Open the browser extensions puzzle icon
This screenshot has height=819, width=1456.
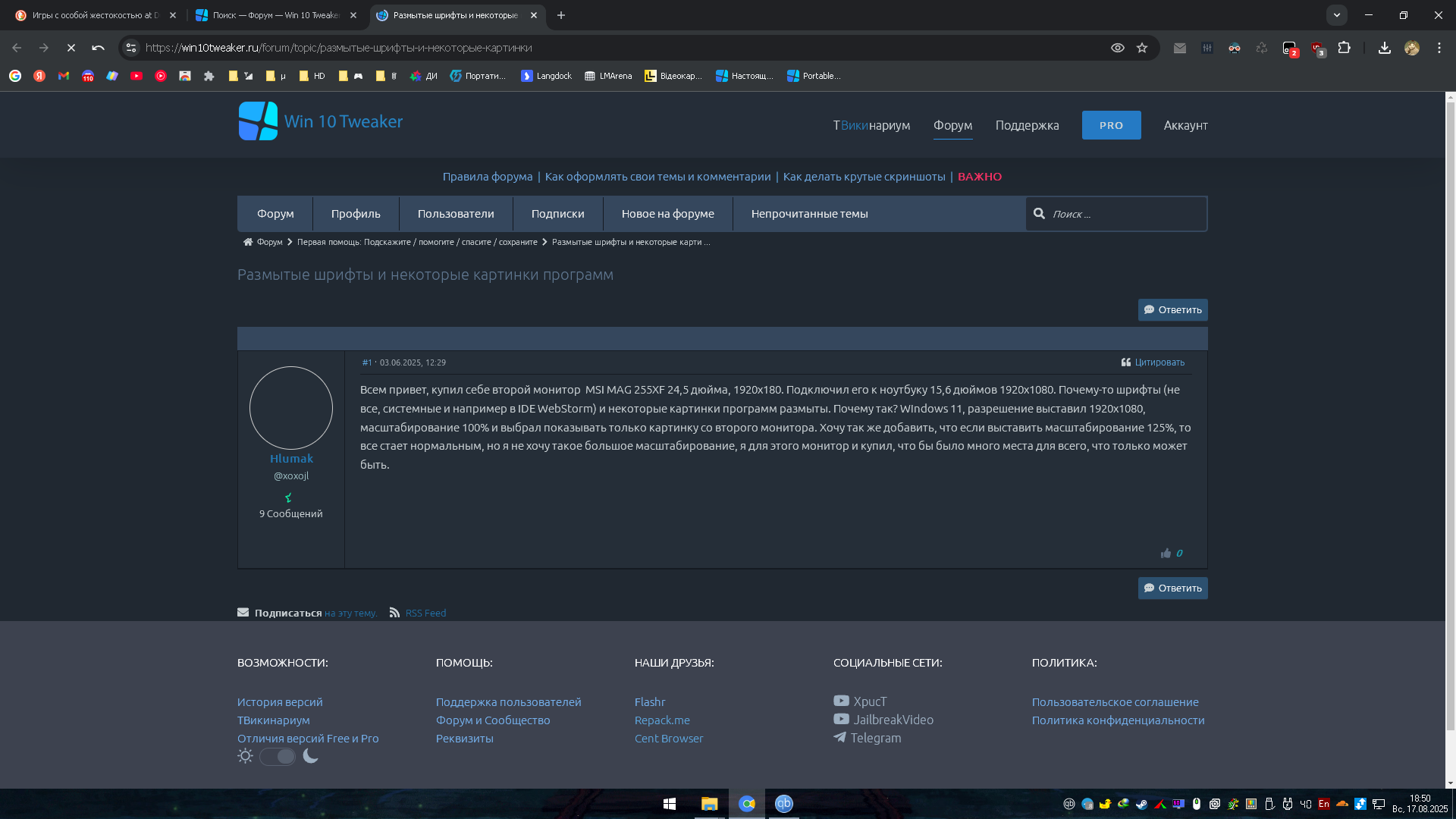tap(1344, 48)
